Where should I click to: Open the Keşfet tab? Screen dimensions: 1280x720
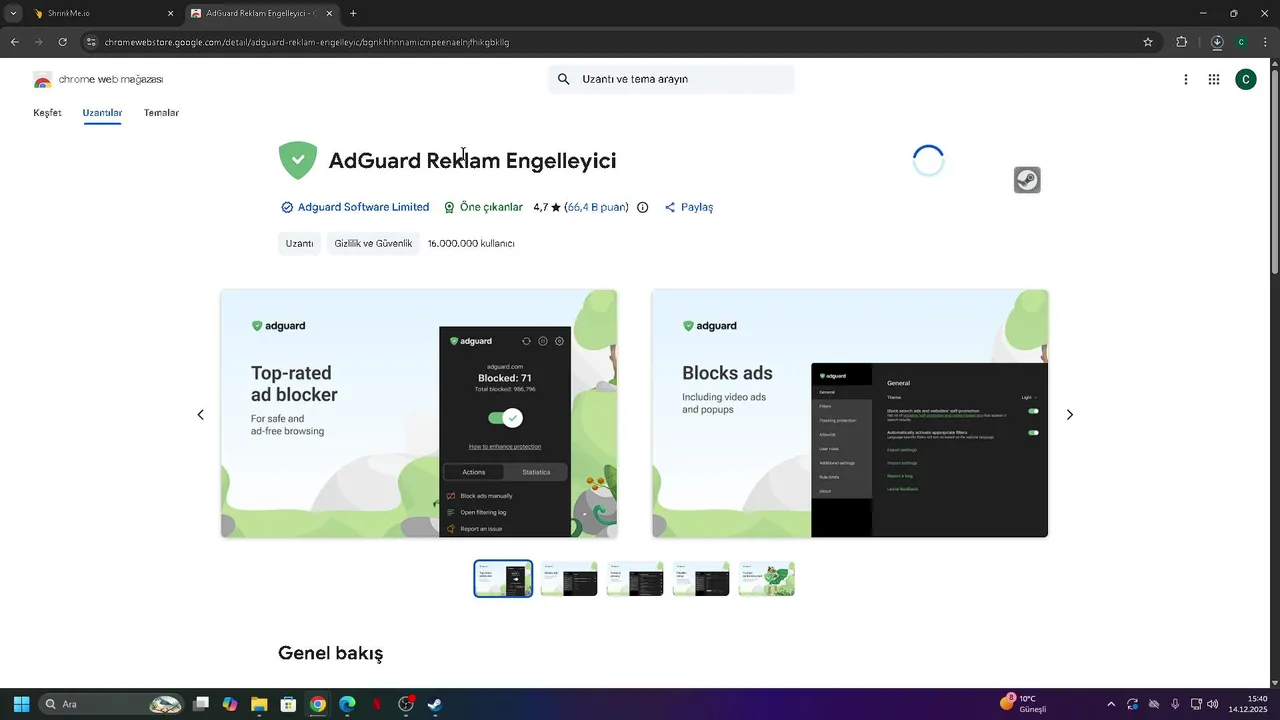[x=47, y=113]
